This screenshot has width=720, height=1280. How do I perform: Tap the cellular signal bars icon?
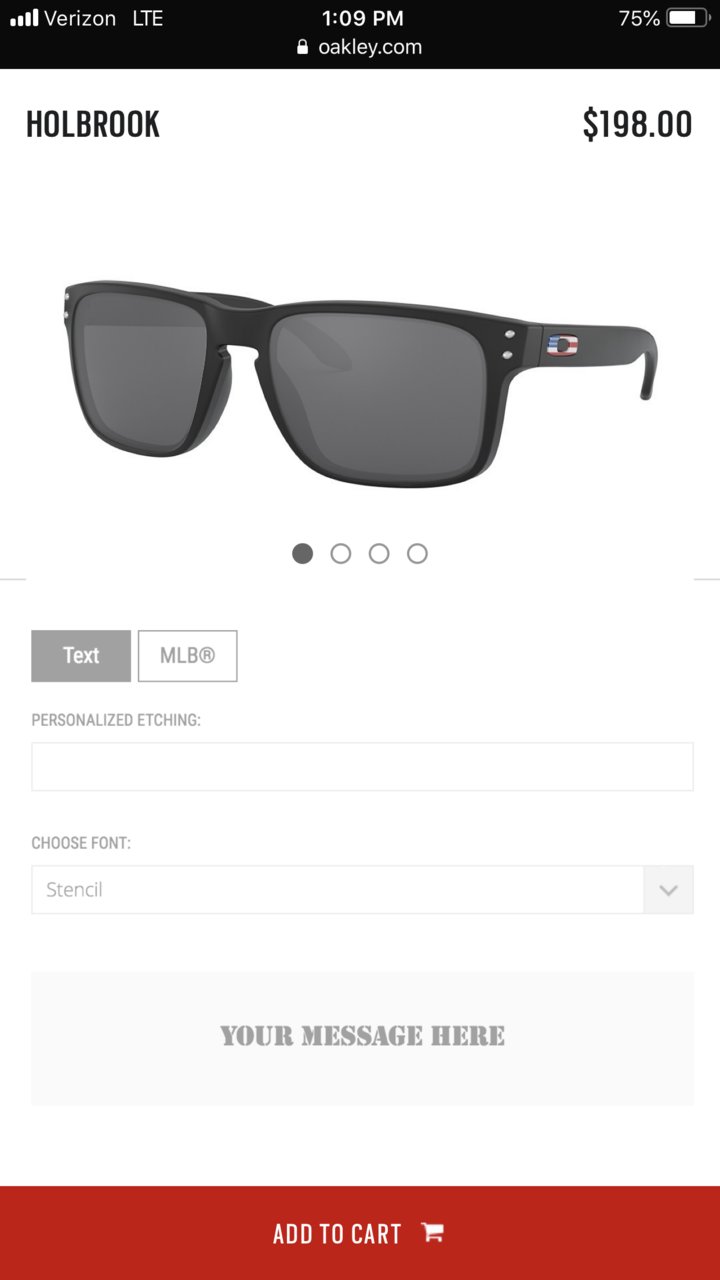24,18
